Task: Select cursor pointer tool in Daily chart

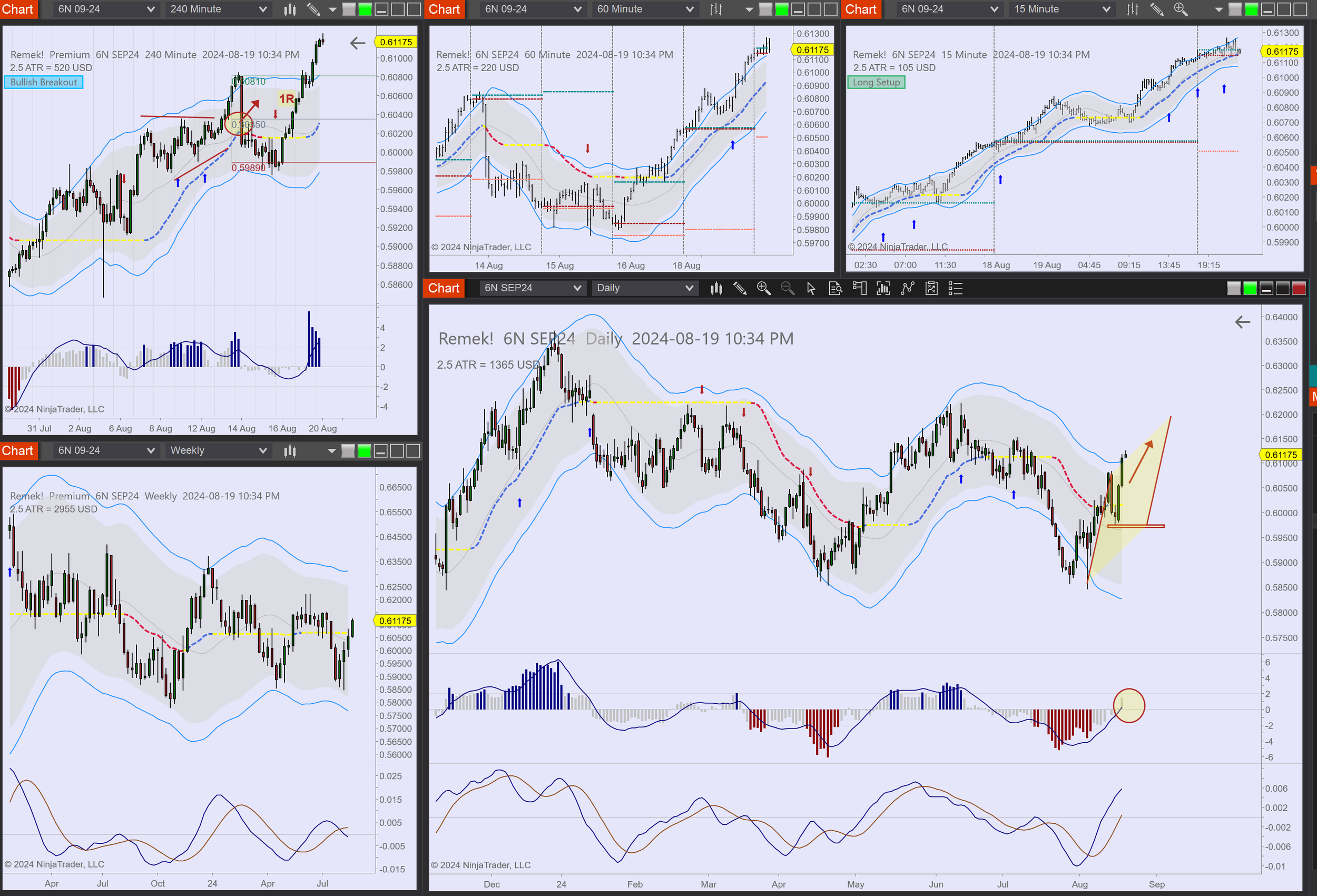Action: [811, 289]
